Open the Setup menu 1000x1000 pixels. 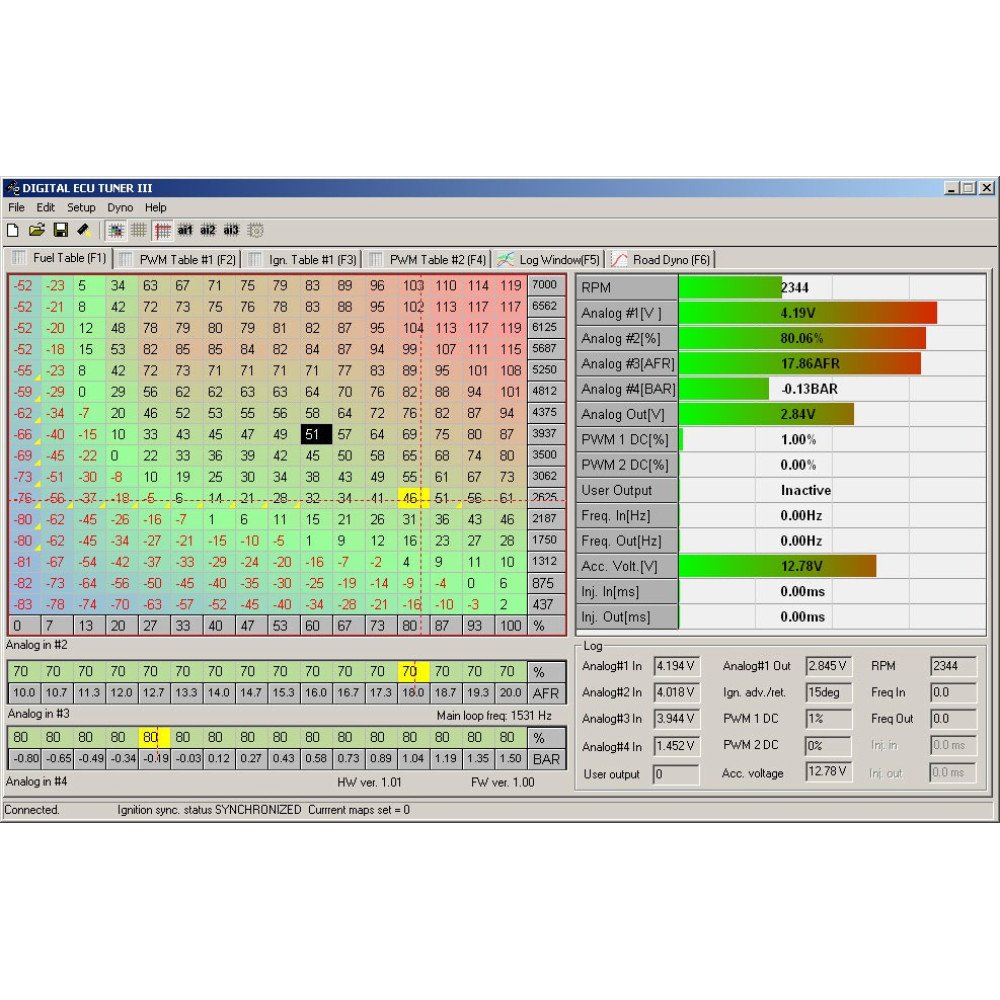[81, 208]
